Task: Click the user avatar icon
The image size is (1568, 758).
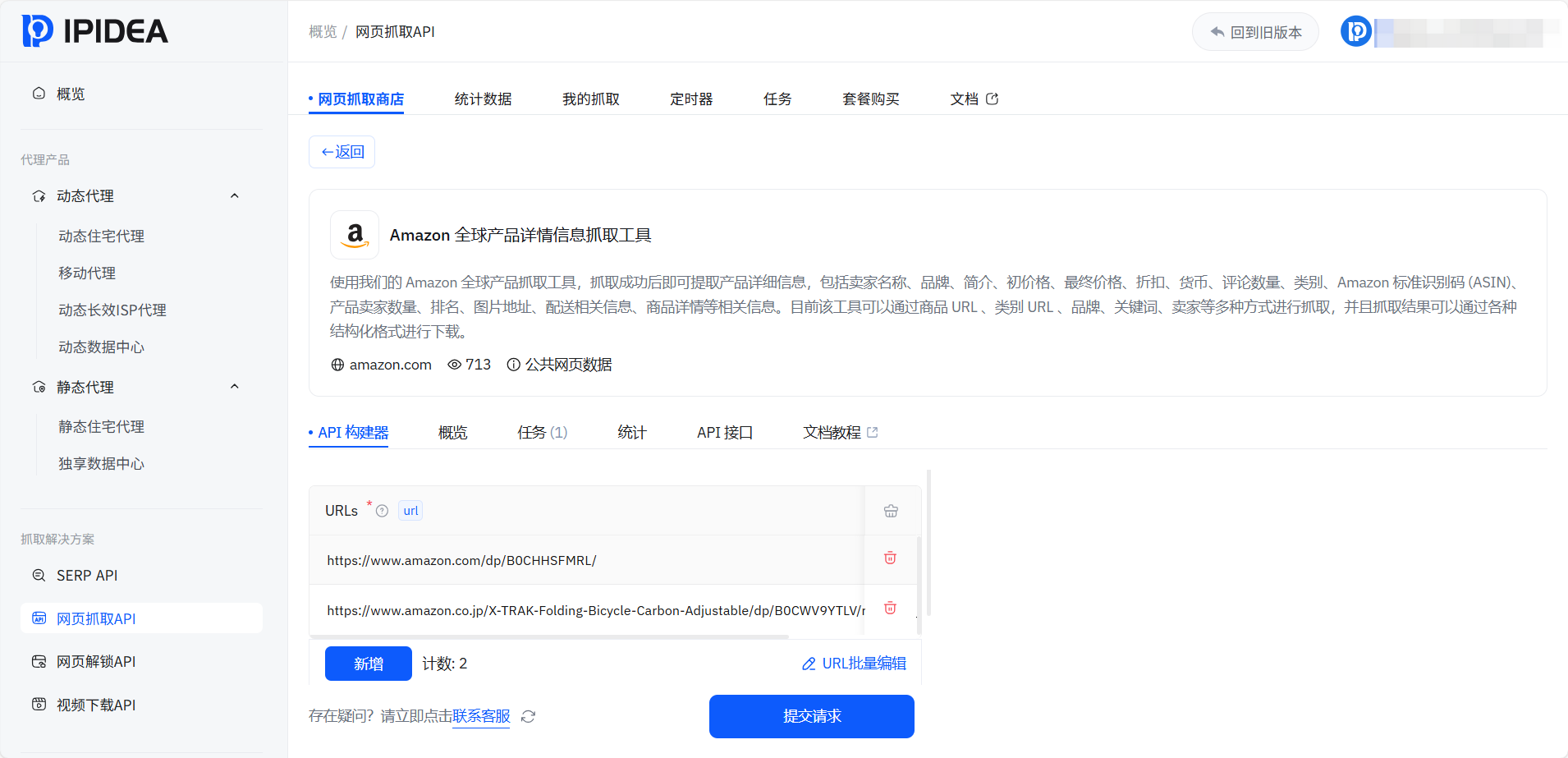Action: [x=1356, y=32]
